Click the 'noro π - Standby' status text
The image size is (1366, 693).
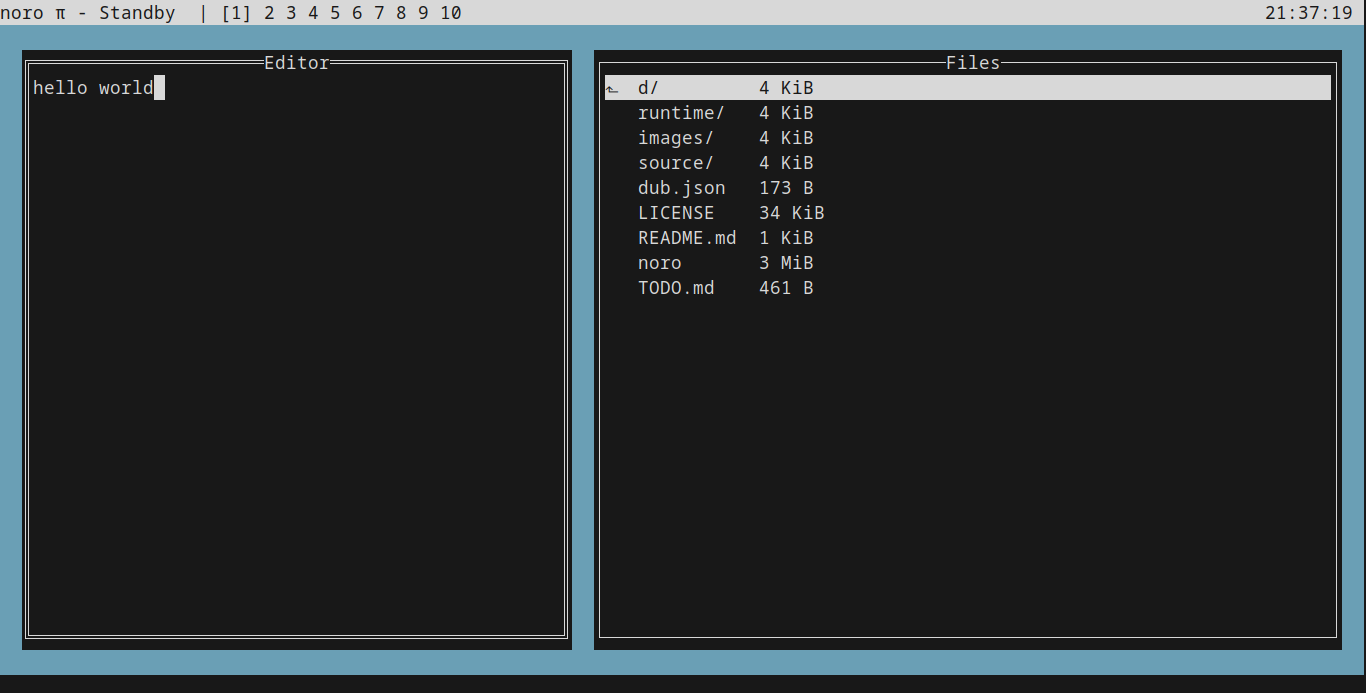coord(88,13)
